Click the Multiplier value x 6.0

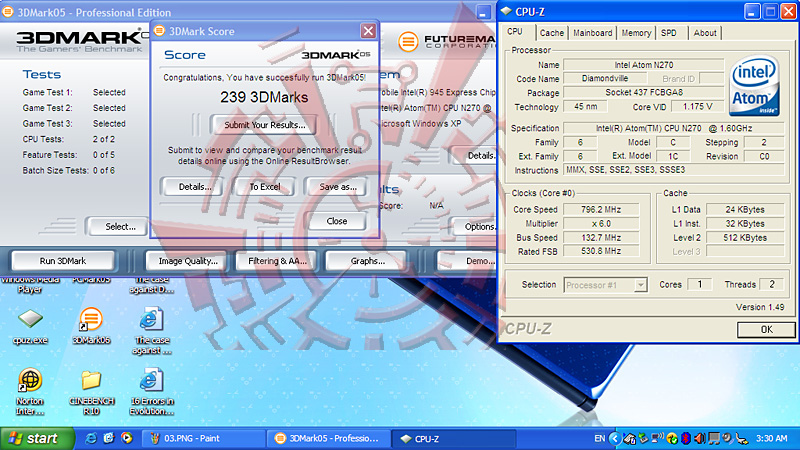click(601, 223)
